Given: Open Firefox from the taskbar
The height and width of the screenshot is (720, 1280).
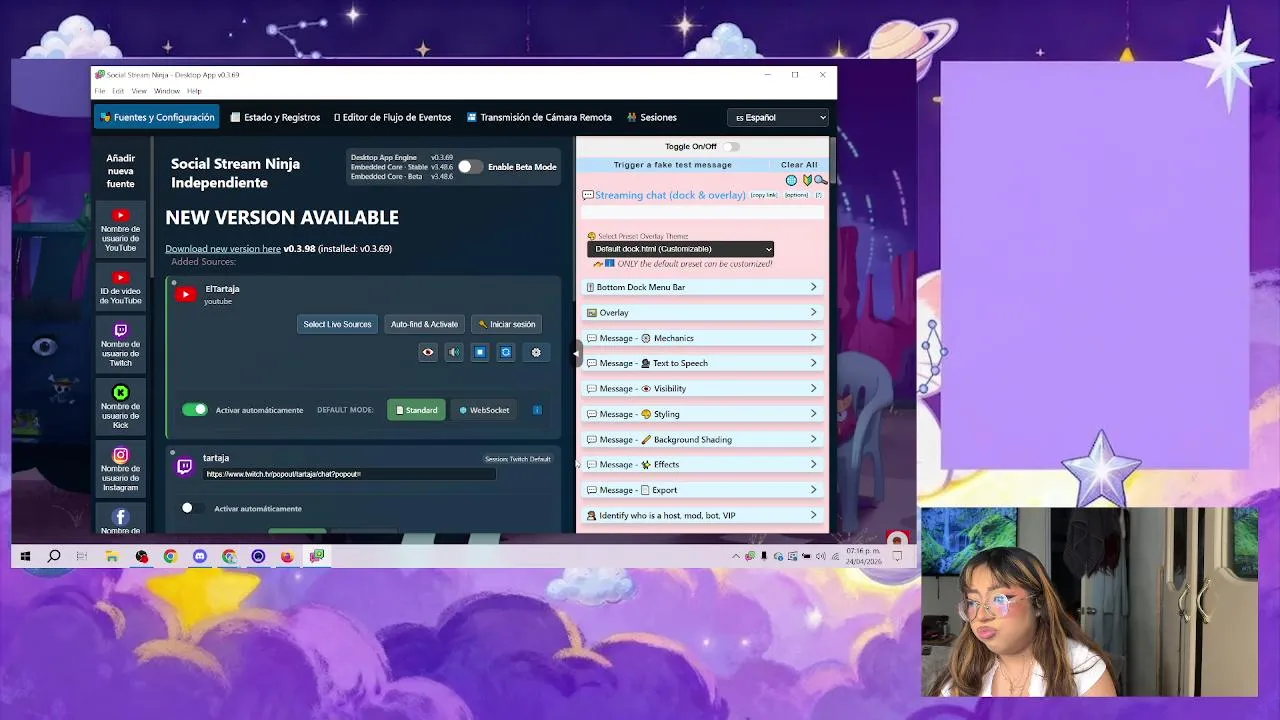Looking at the screenshot, I should coord(287,556).
